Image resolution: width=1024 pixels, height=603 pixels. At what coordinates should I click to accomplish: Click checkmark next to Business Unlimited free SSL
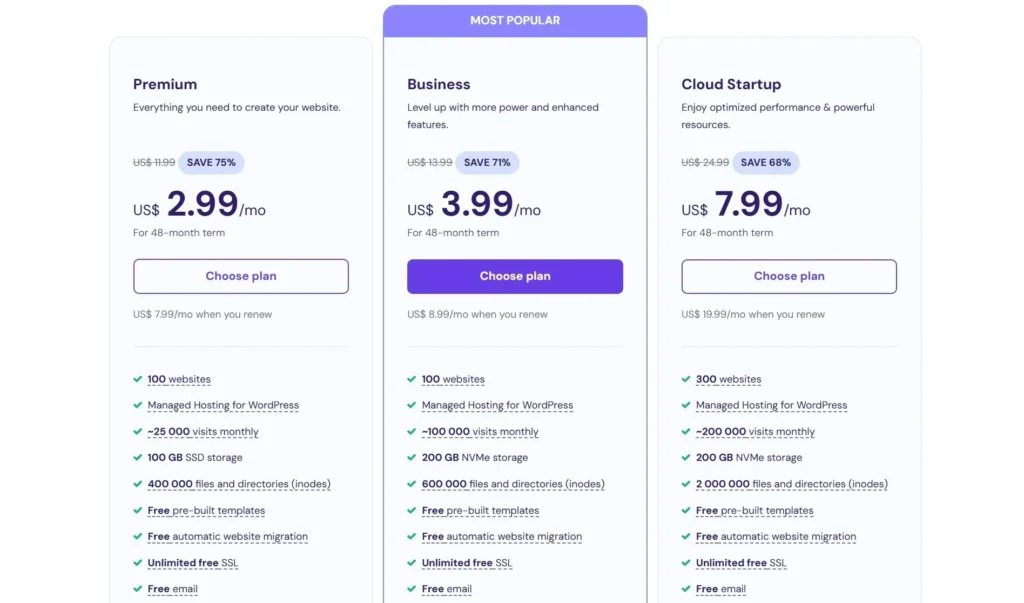(x=412, y=563)
